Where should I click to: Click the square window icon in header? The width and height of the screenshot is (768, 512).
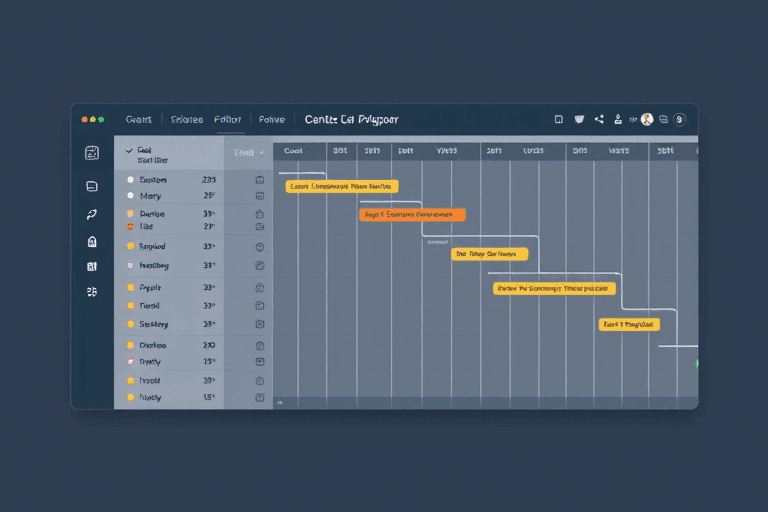(558, 119)
